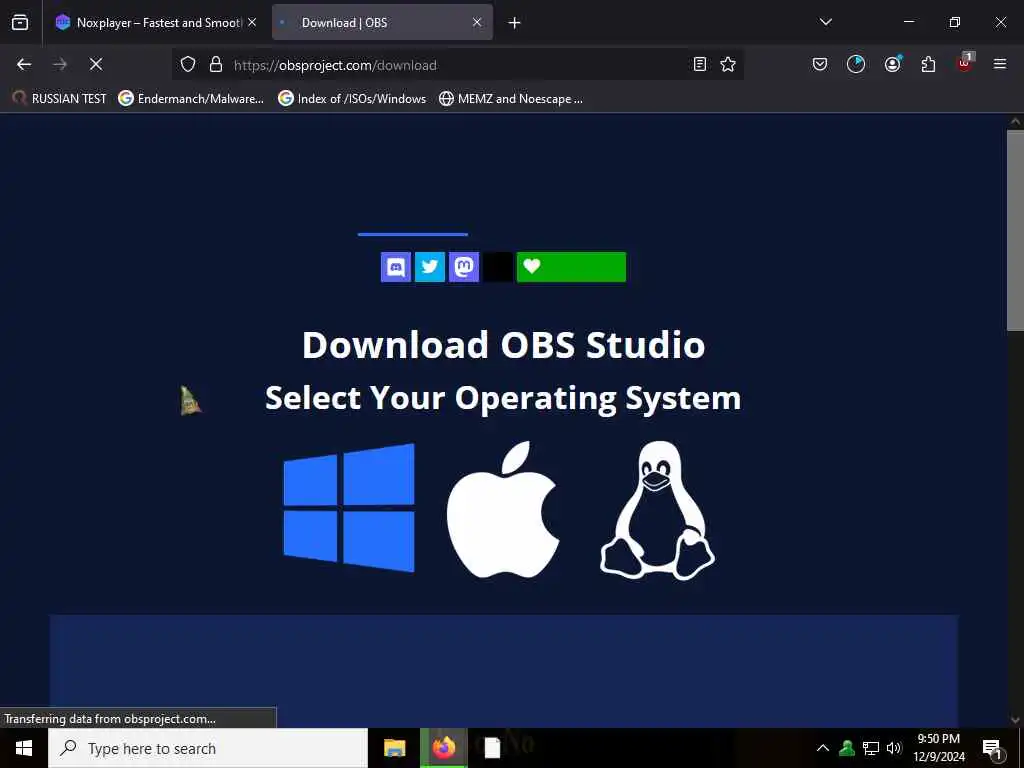The image size is (1024, 768).
Task: Open the network tray icon
Action: point(871,748)
